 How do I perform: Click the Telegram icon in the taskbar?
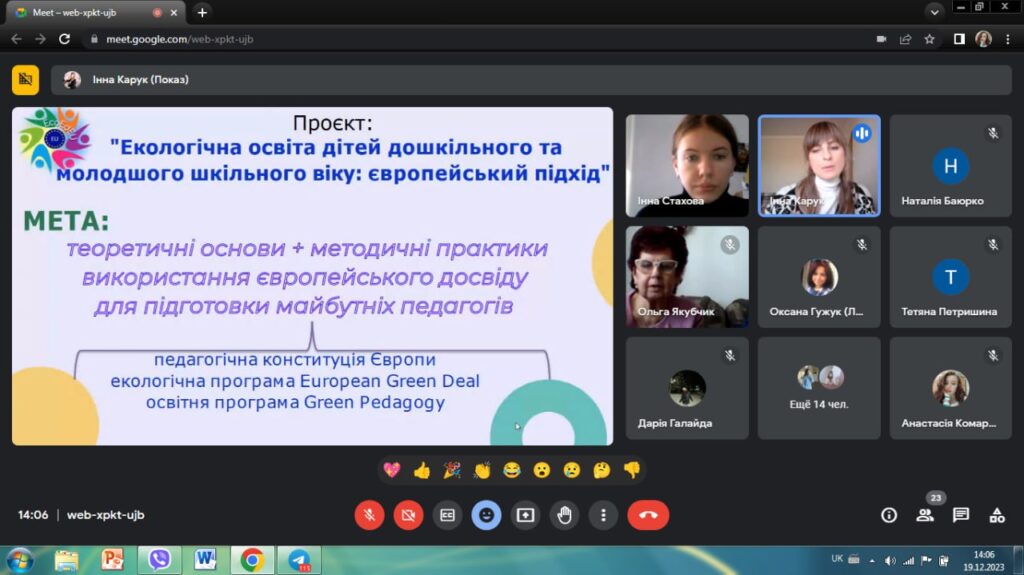coord(300,560)
